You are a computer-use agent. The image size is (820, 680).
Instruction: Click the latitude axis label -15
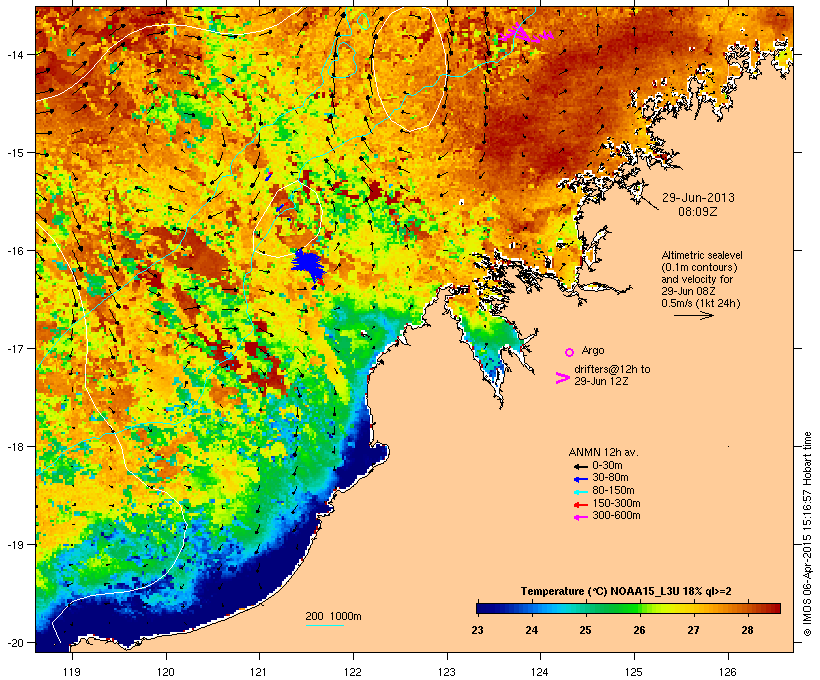15,153
